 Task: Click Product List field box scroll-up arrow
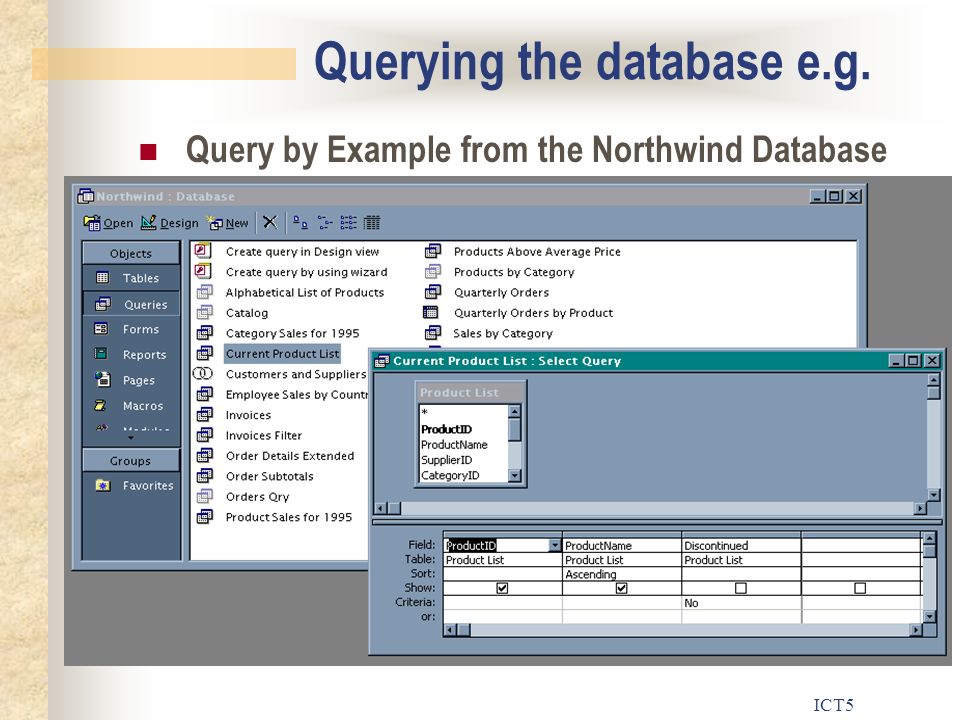pos(514,411)
